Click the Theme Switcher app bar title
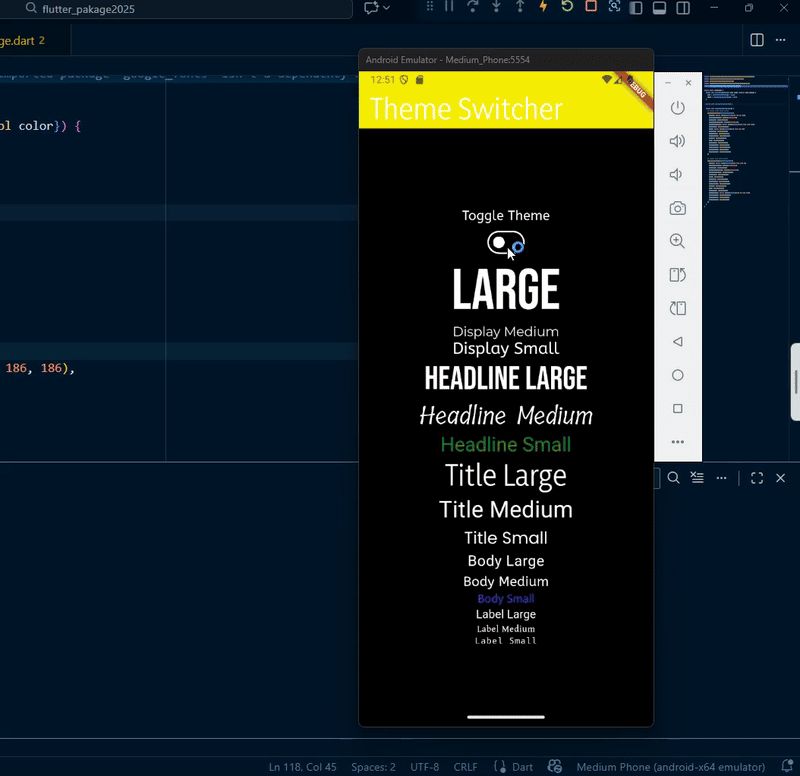This screenshot has width=800, height=776. pyautogui.click(x=466, y=109)
